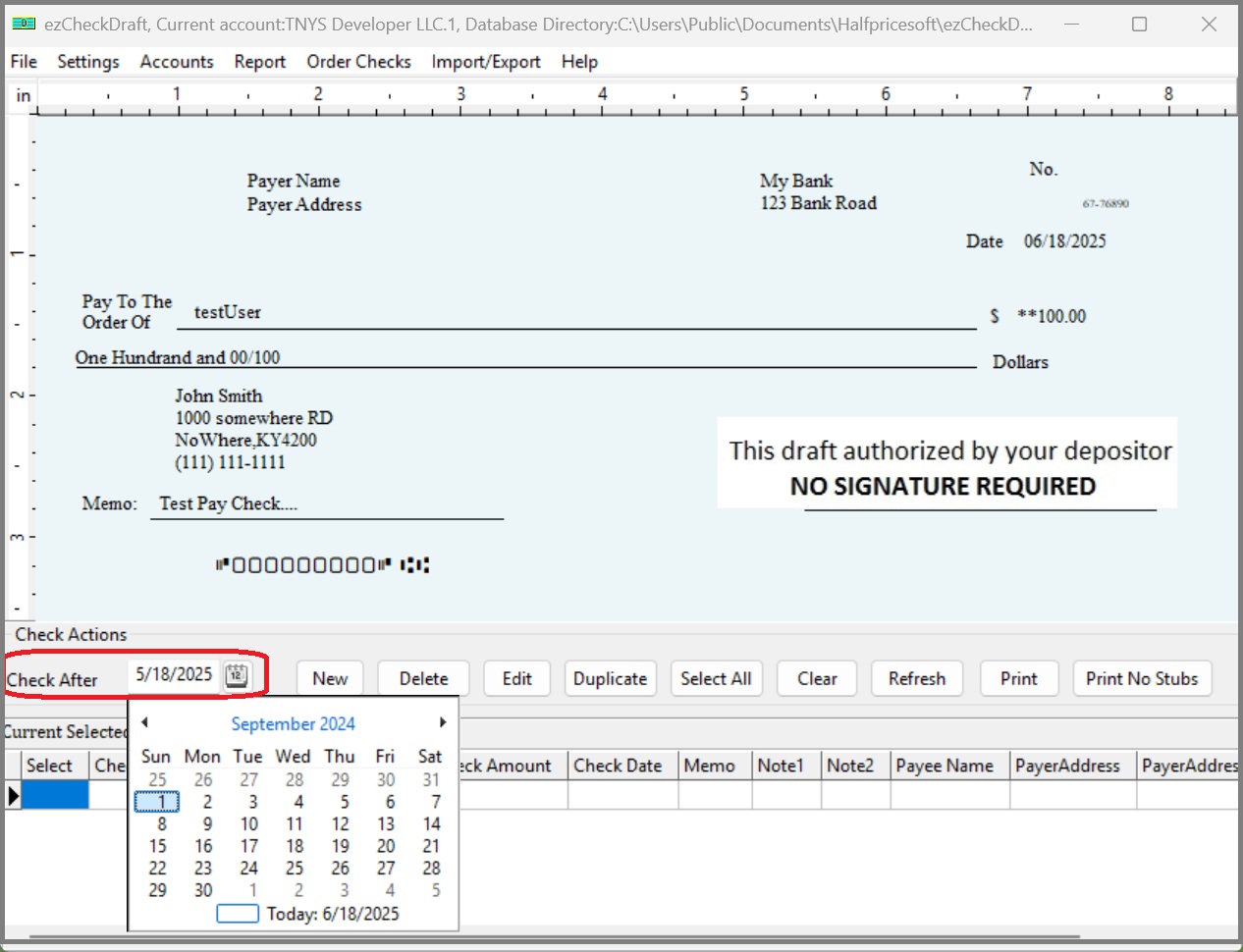Click the MICR number line on check
Viewport: 1243px width, 952px height.
click(323, 564)
